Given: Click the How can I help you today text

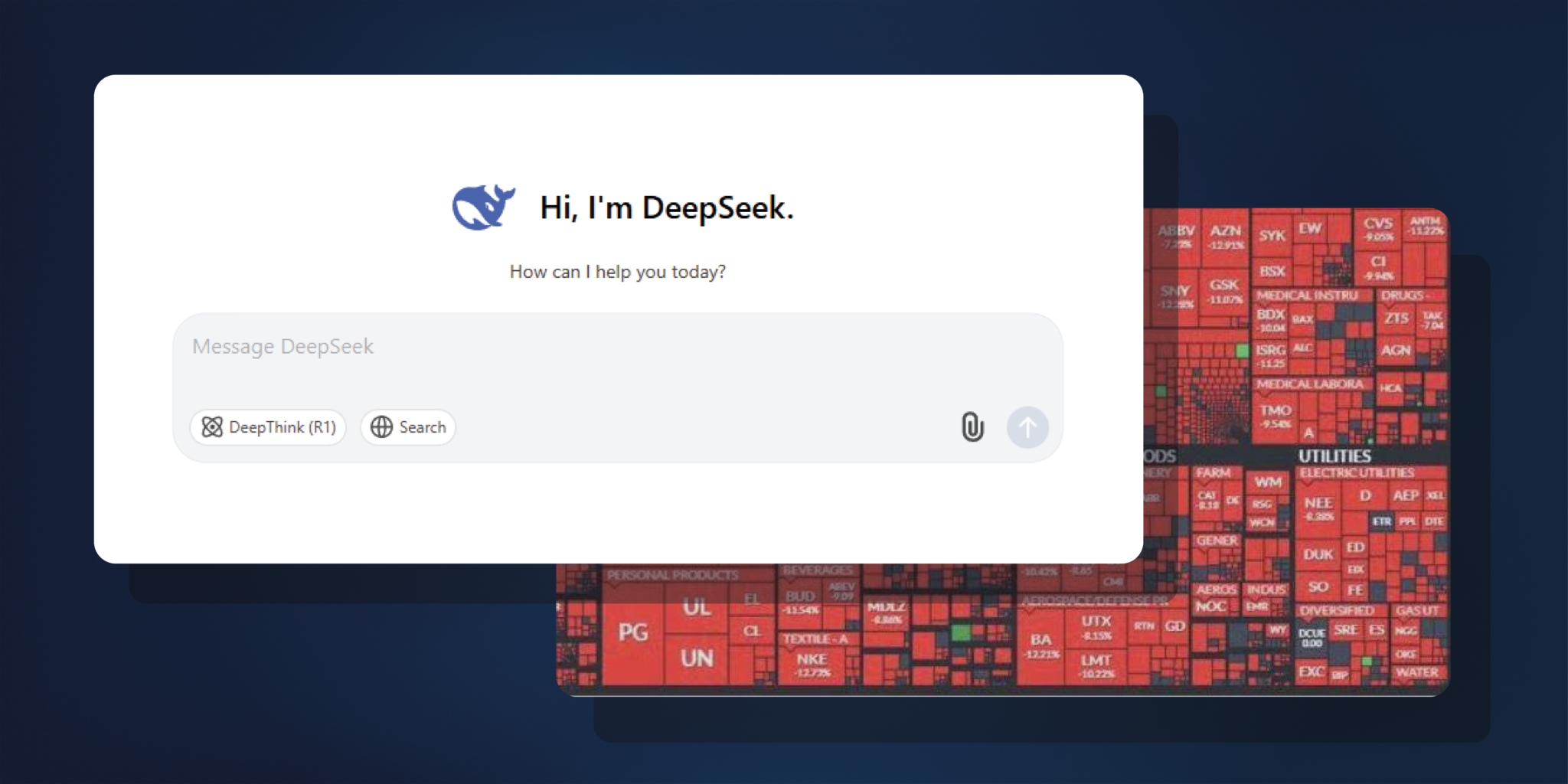Looking at the screenshot, I should click(x=617, y=271).
